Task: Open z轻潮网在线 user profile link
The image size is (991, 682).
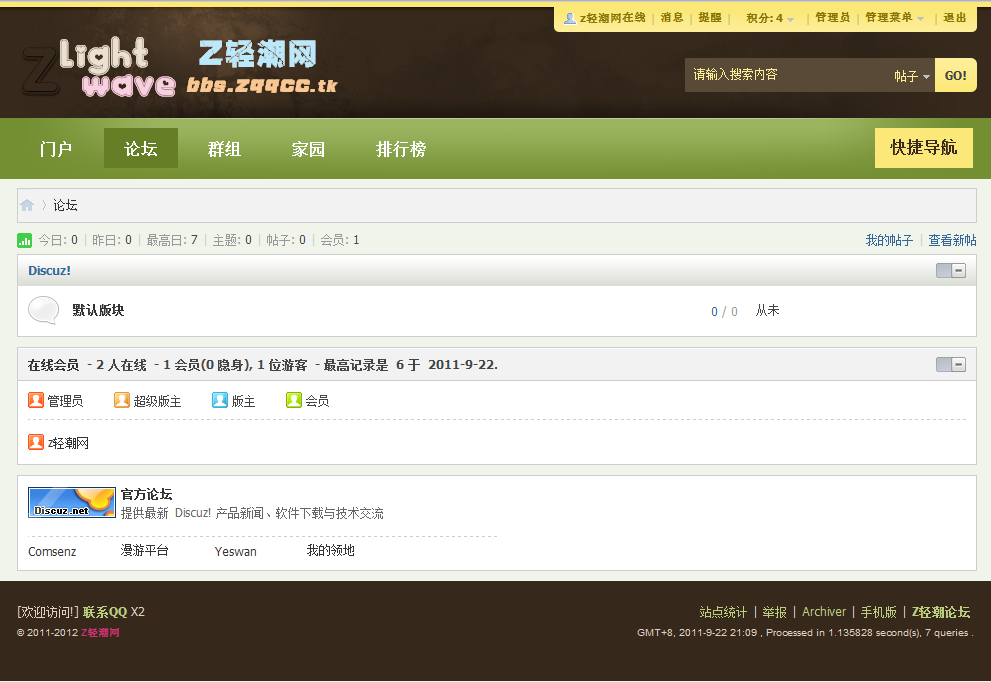Action: click(x=612, y=18)
